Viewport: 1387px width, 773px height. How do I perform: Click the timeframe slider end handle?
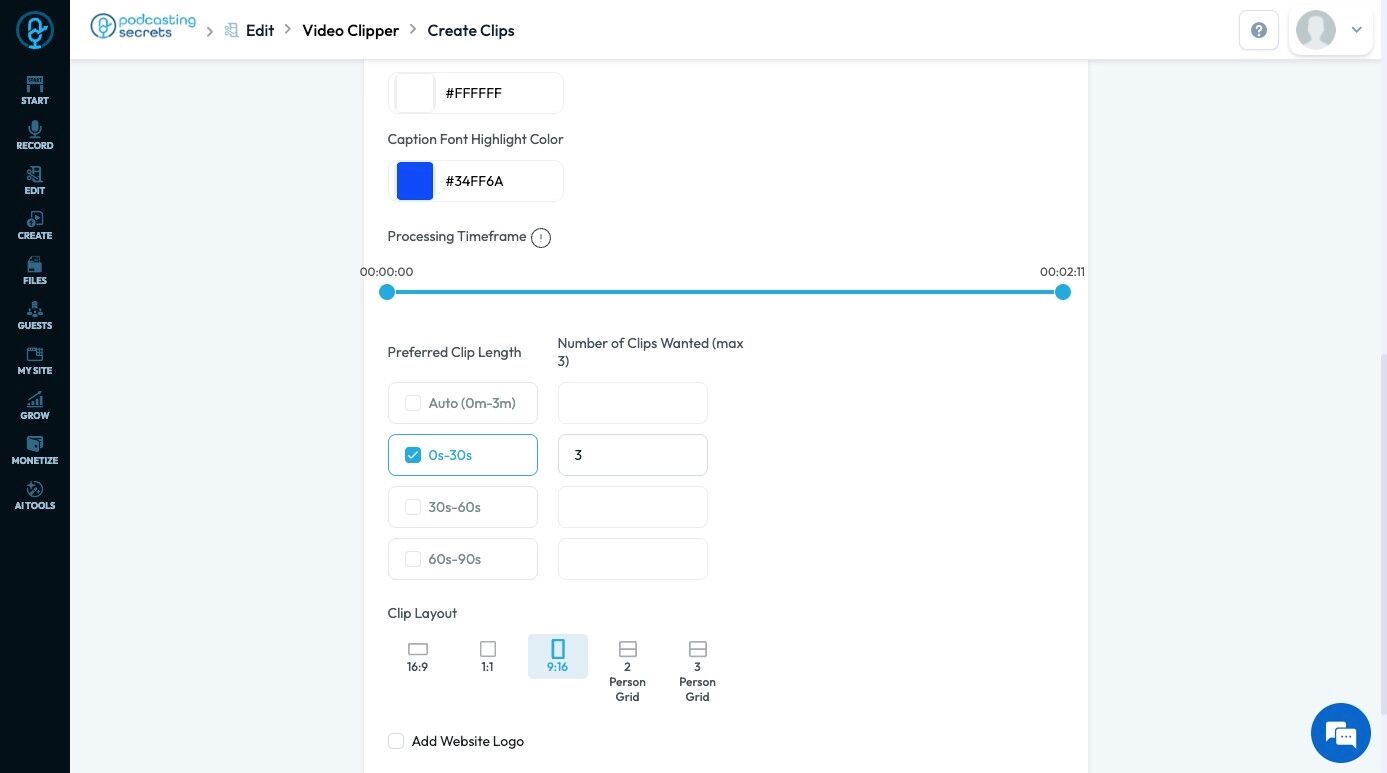[x=1063, y=292]
